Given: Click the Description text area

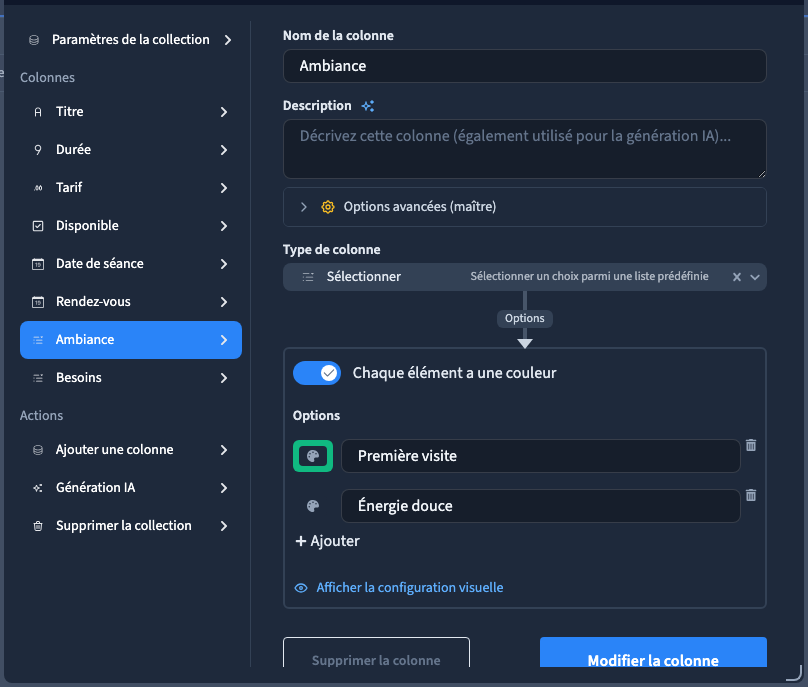Looking at the screenshot, I should tap(525, 149).
